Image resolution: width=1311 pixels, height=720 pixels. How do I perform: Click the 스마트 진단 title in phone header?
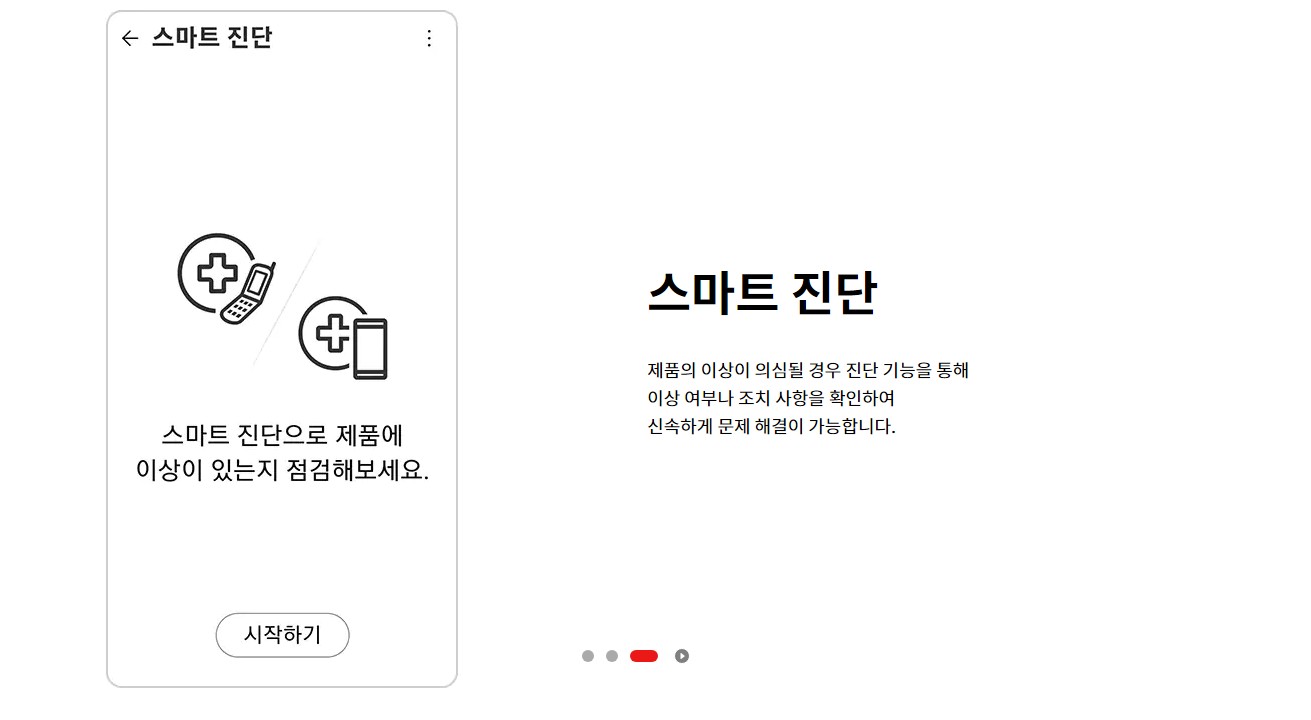(x=212, y=38)
